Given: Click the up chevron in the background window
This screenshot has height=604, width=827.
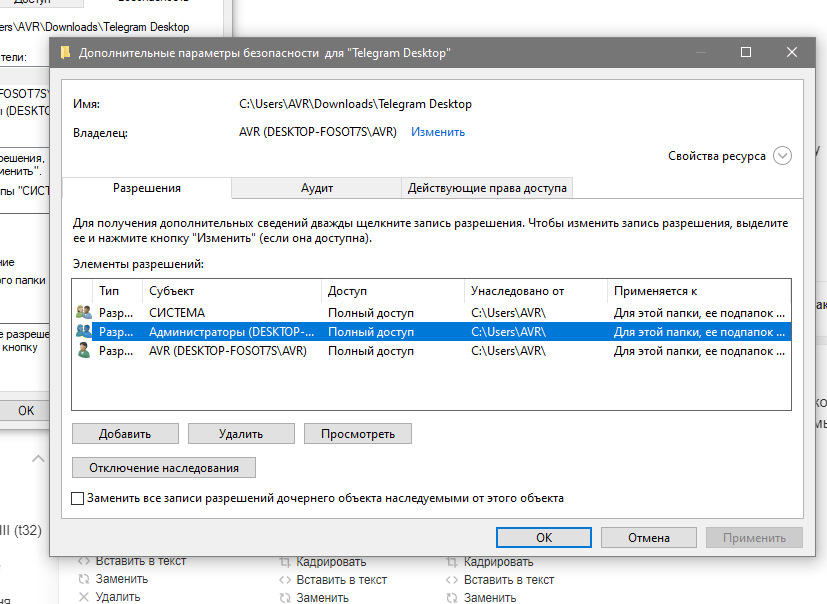Looking at the screenshot, I should [39, 458].
